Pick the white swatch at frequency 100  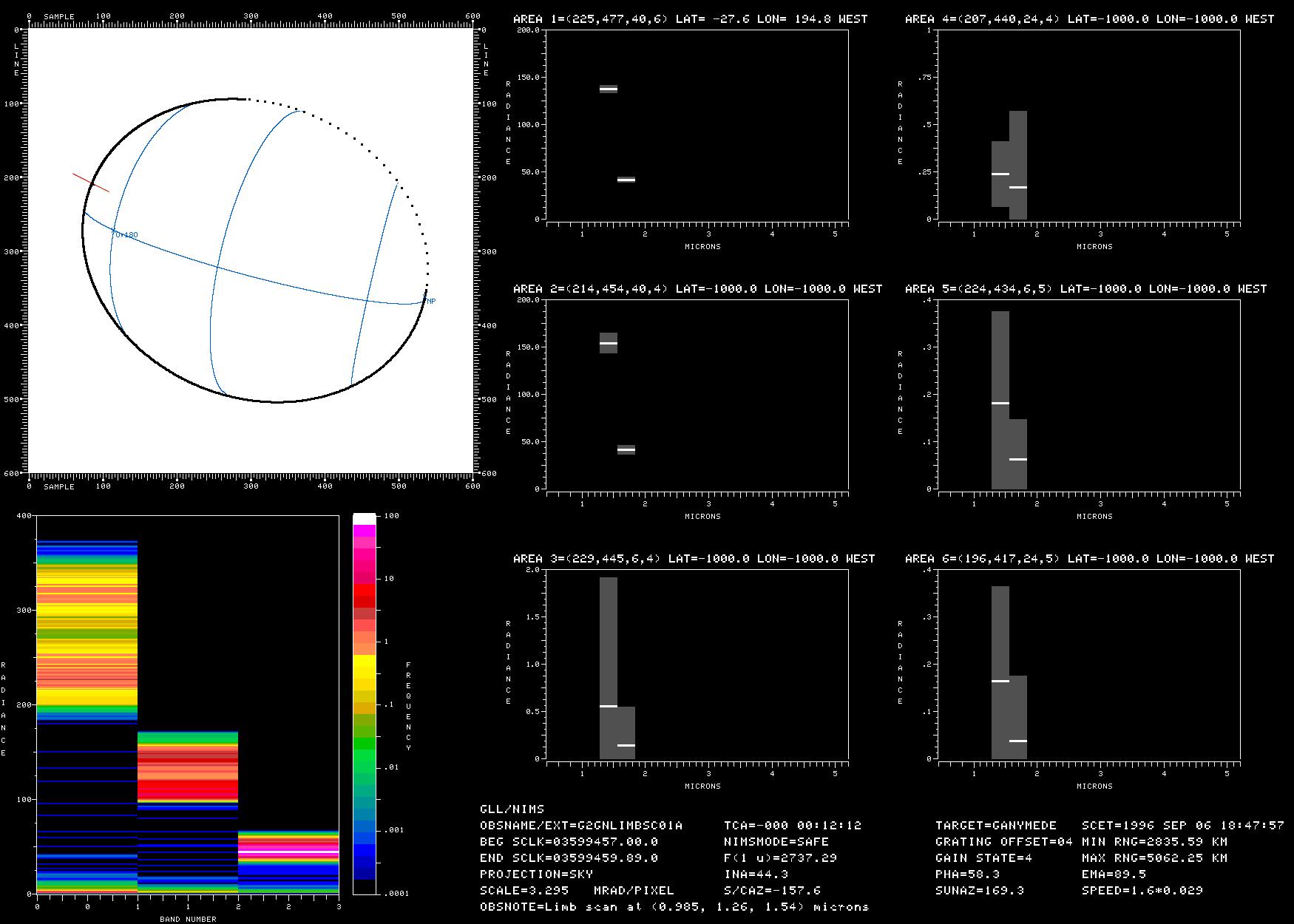[x=365, y=519]
